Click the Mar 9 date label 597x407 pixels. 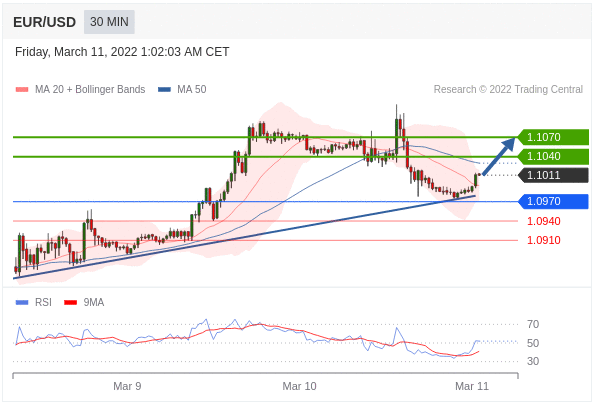coord(127,386)
